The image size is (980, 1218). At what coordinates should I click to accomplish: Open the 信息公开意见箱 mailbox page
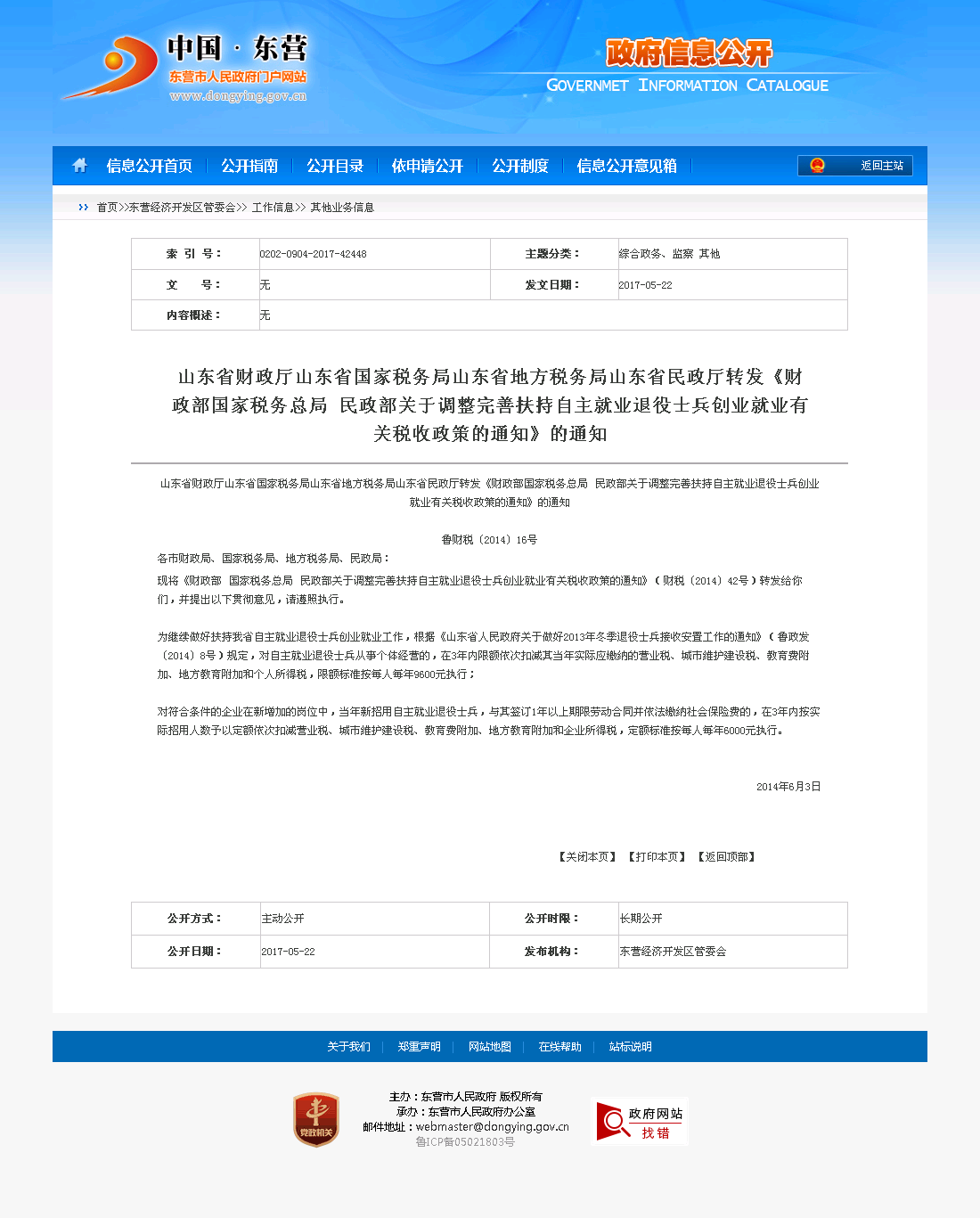pos(626,166)
